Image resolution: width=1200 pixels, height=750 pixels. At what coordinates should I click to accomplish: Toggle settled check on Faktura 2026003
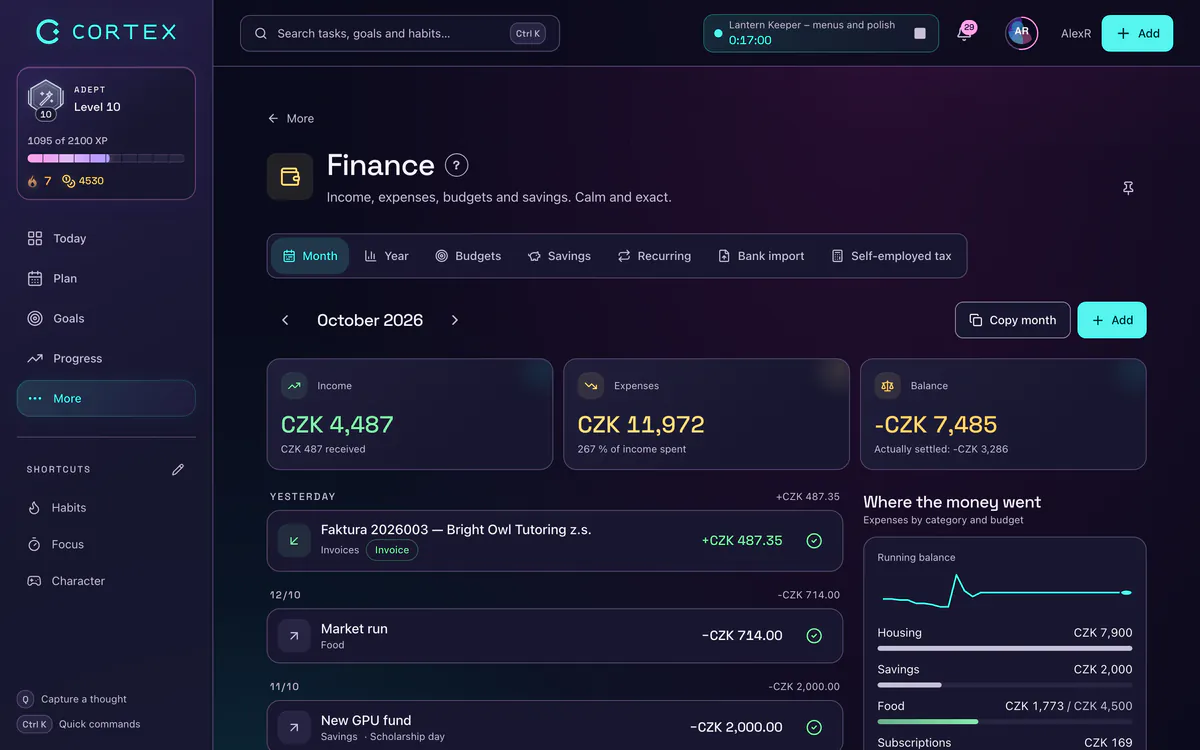tap(814, 541)
